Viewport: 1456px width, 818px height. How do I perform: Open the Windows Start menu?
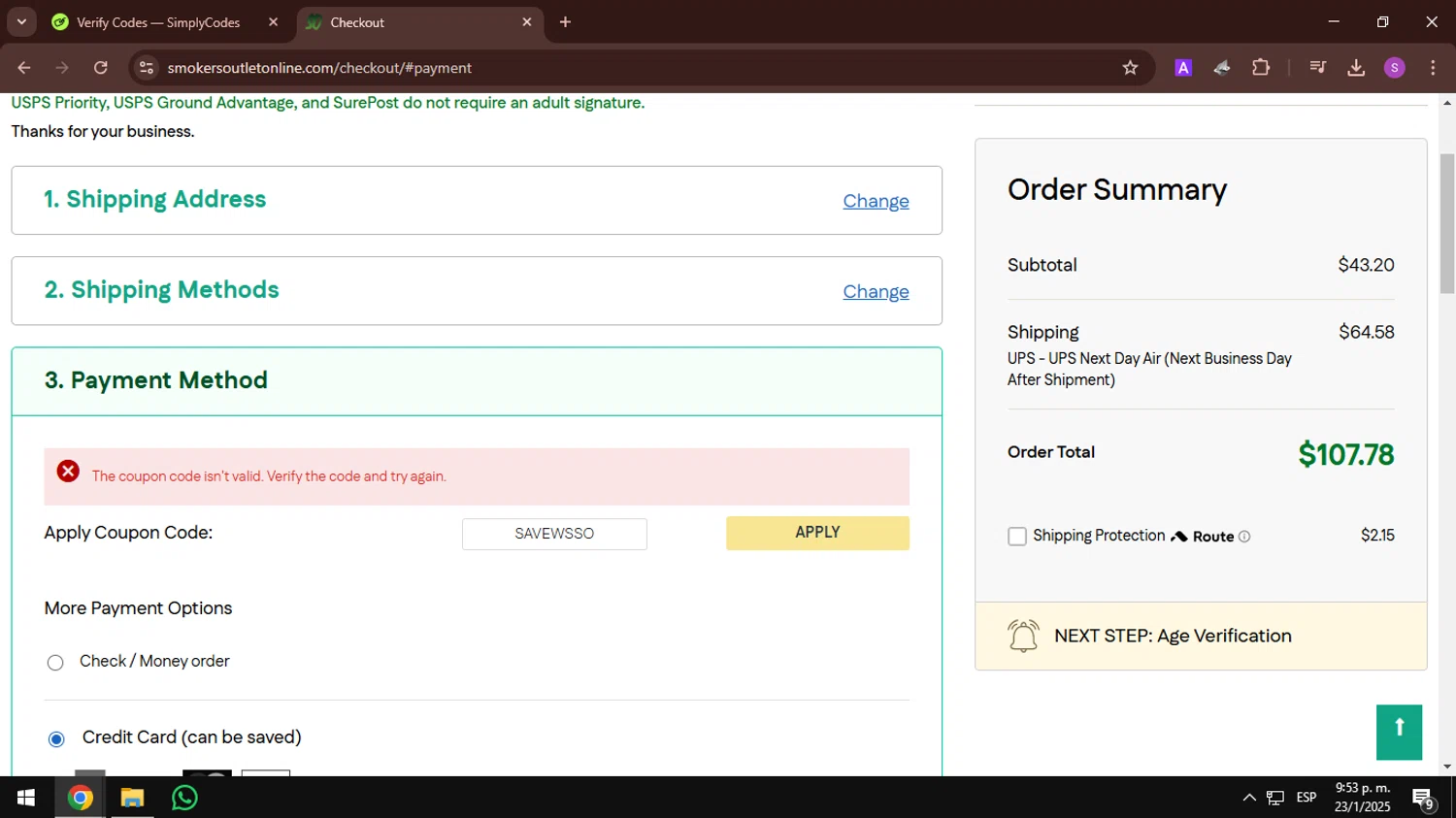[x=26, y=798]
